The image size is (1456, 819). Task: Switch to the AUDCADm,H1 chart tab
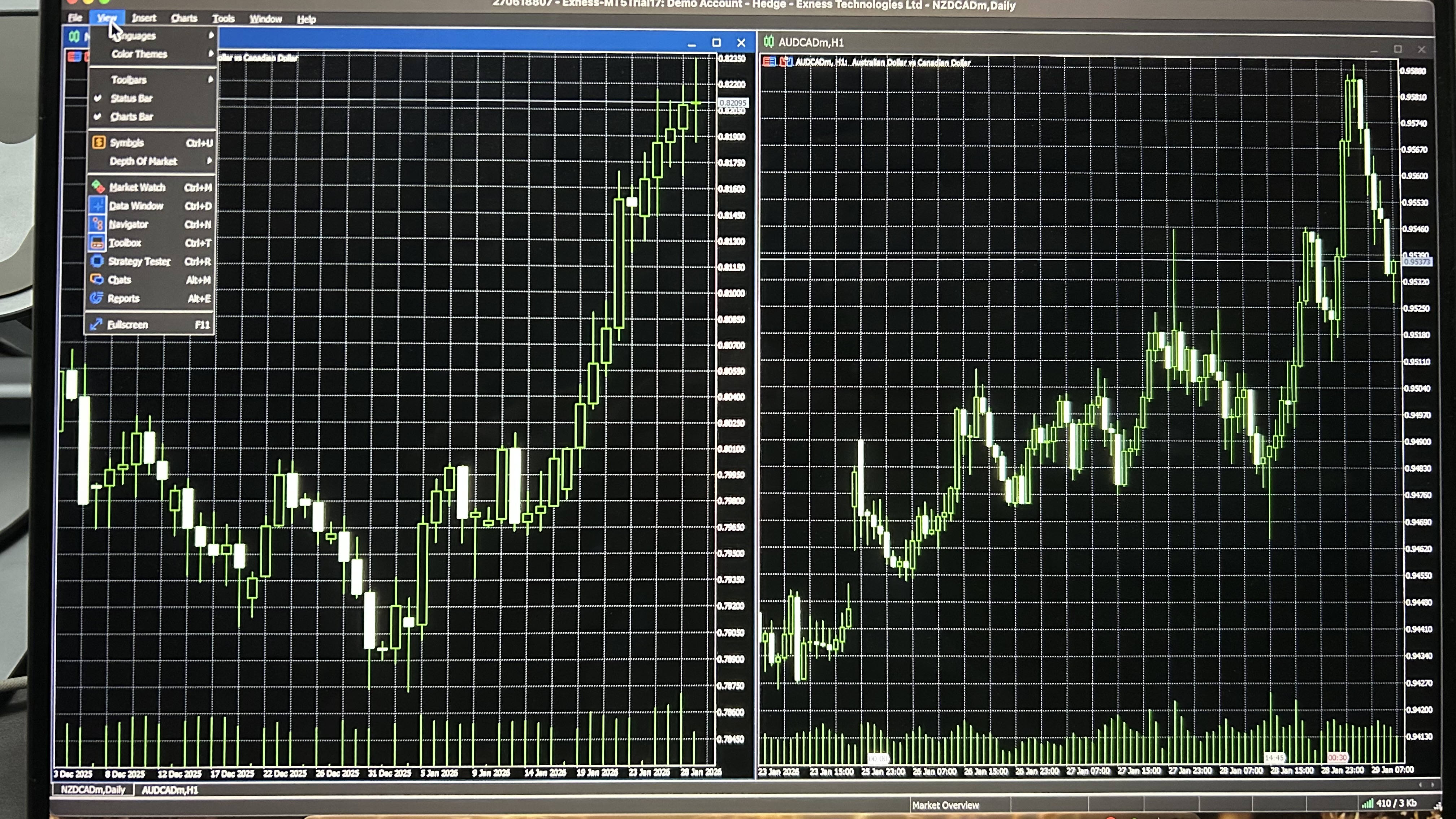(170, 790)
